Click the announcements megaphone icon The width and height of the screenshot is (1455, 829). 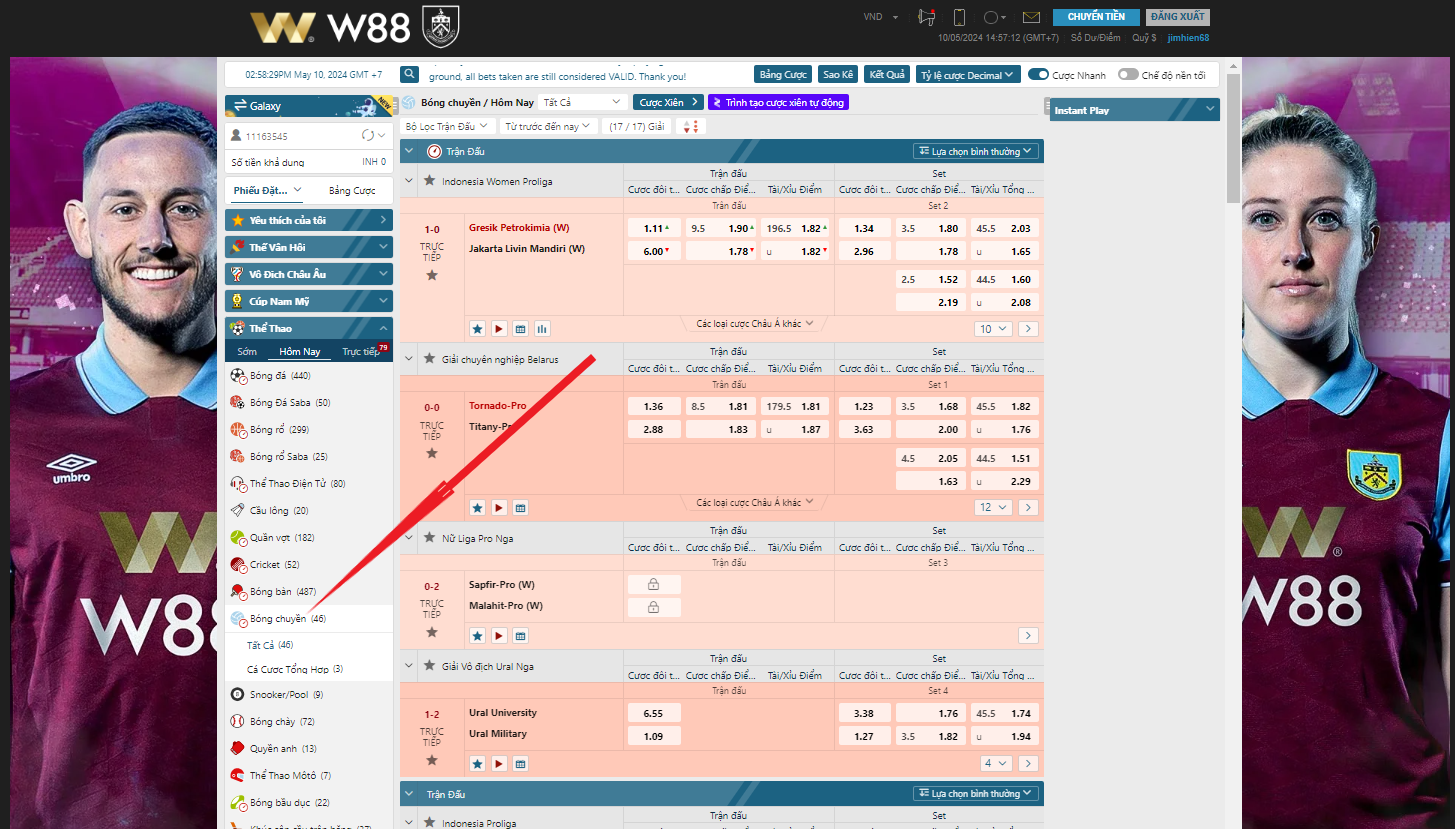[926, 17]
